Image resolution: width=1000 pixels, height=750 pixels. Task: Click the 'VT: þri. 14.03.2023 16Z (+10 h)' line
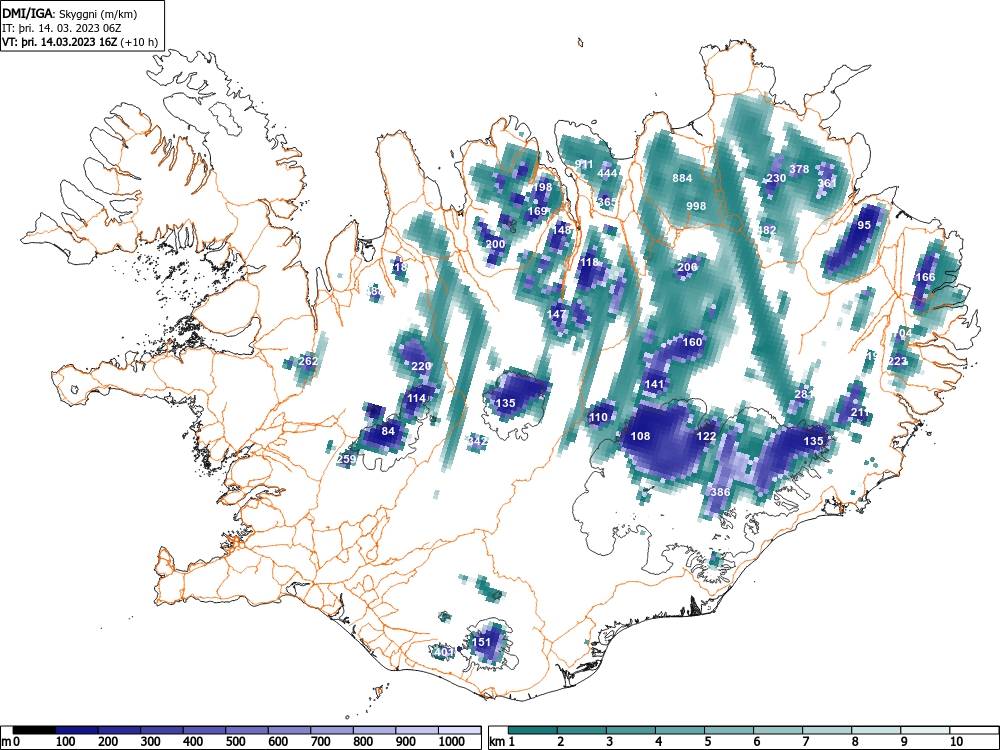click(x=80, y=42)
